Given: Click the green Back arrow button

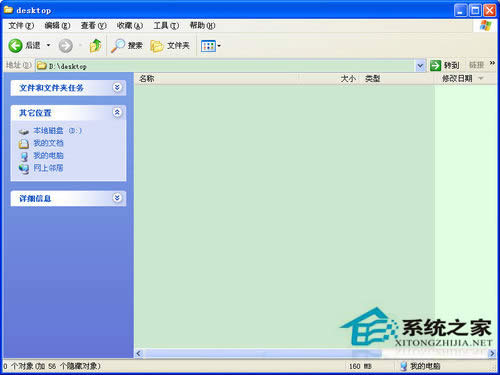Looking at the screenshot, I should pos(15,45).
